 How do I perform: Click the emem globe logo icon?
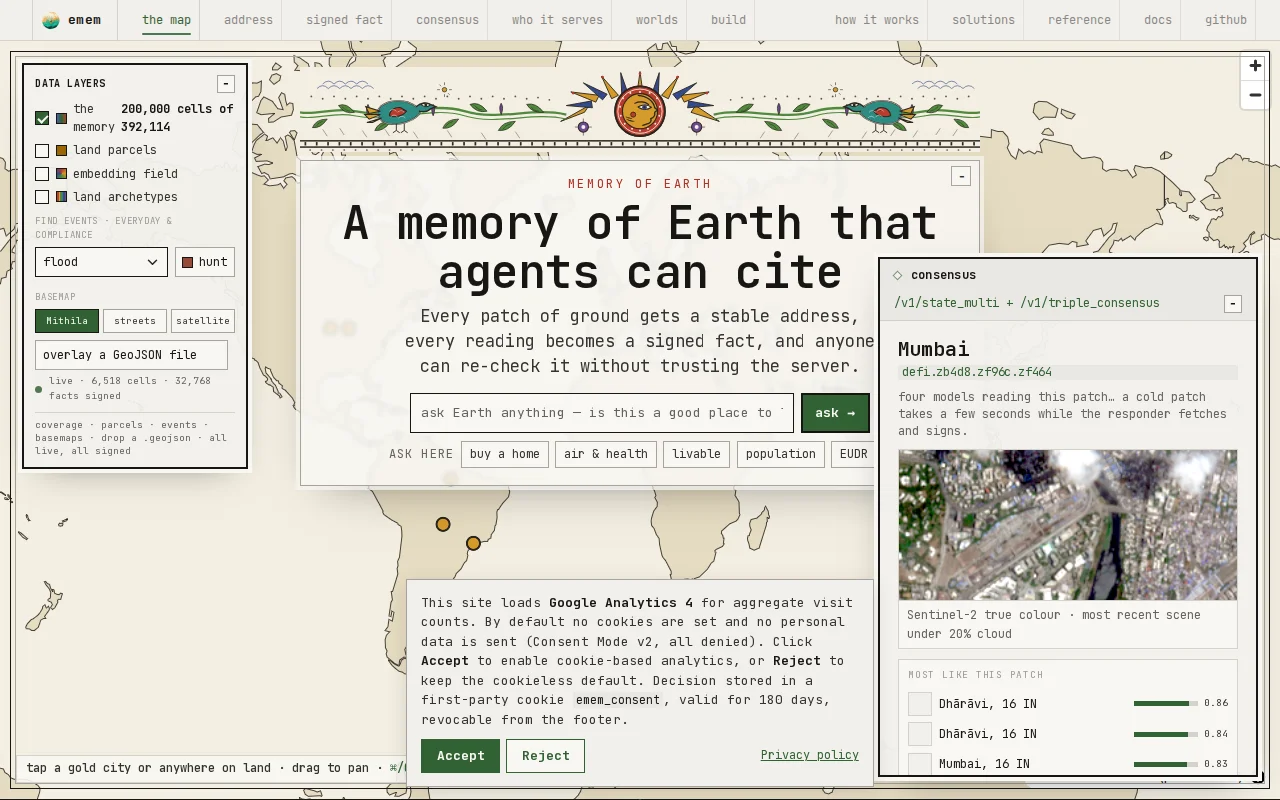pyautogui.click(x=50, y=20)
